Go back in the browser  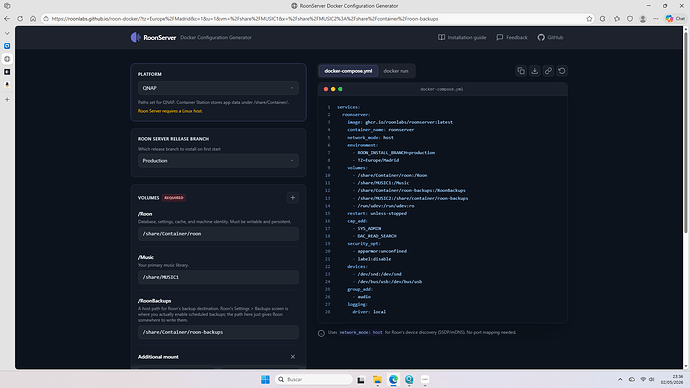[7, 18]
